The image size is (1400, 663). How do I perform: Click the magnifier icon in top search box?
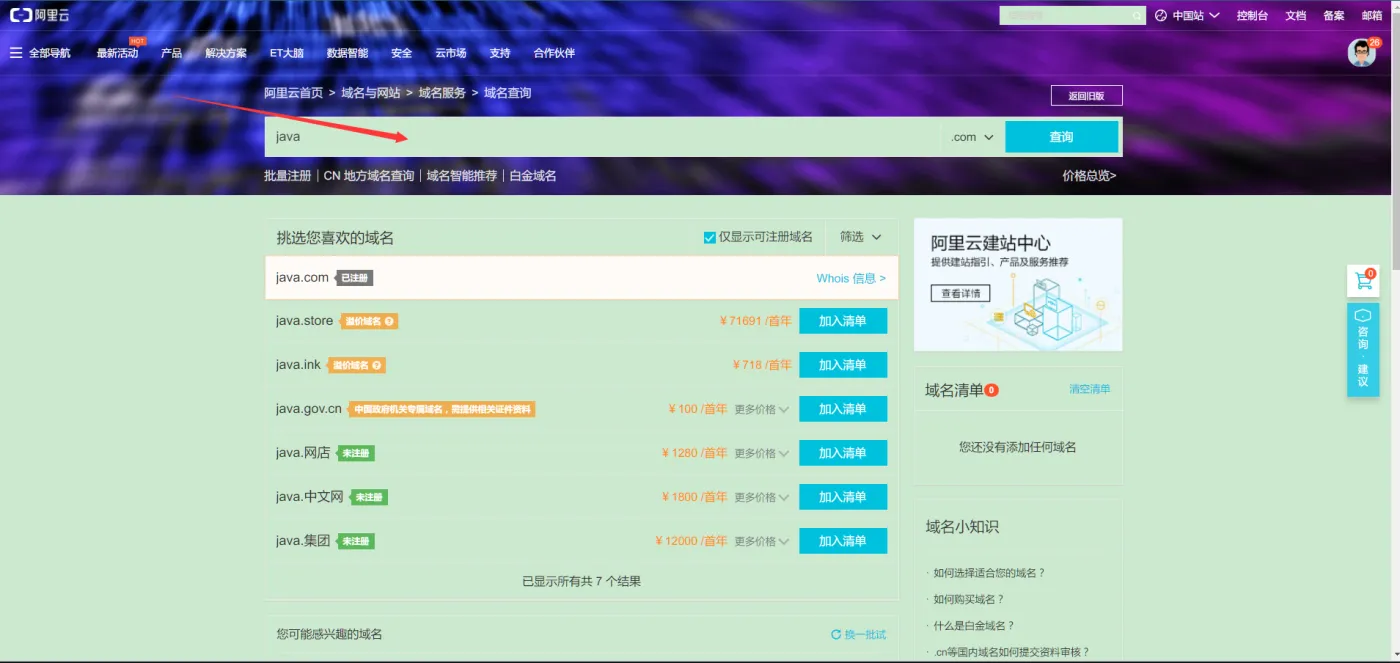point(1137,16)
